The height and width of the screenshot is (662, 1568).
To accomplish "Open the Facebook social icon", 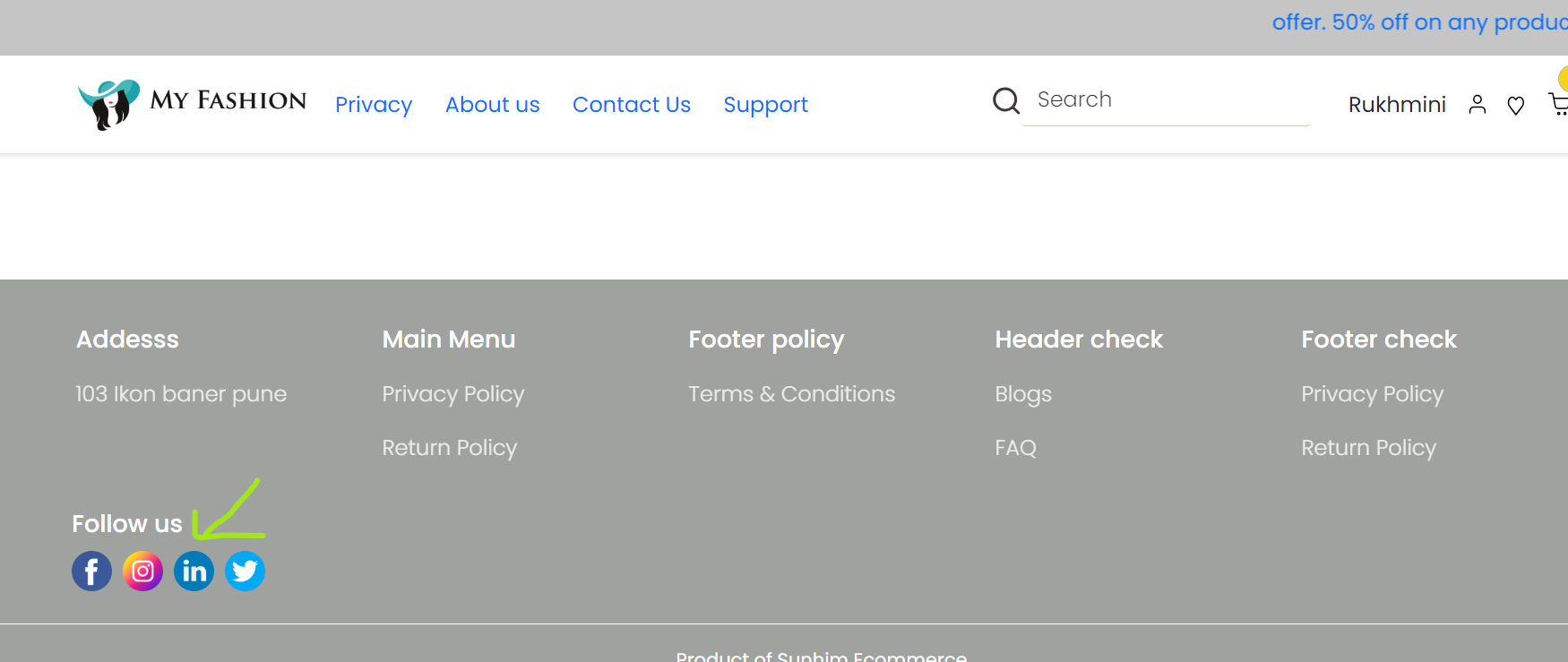I will click(91, 571).
